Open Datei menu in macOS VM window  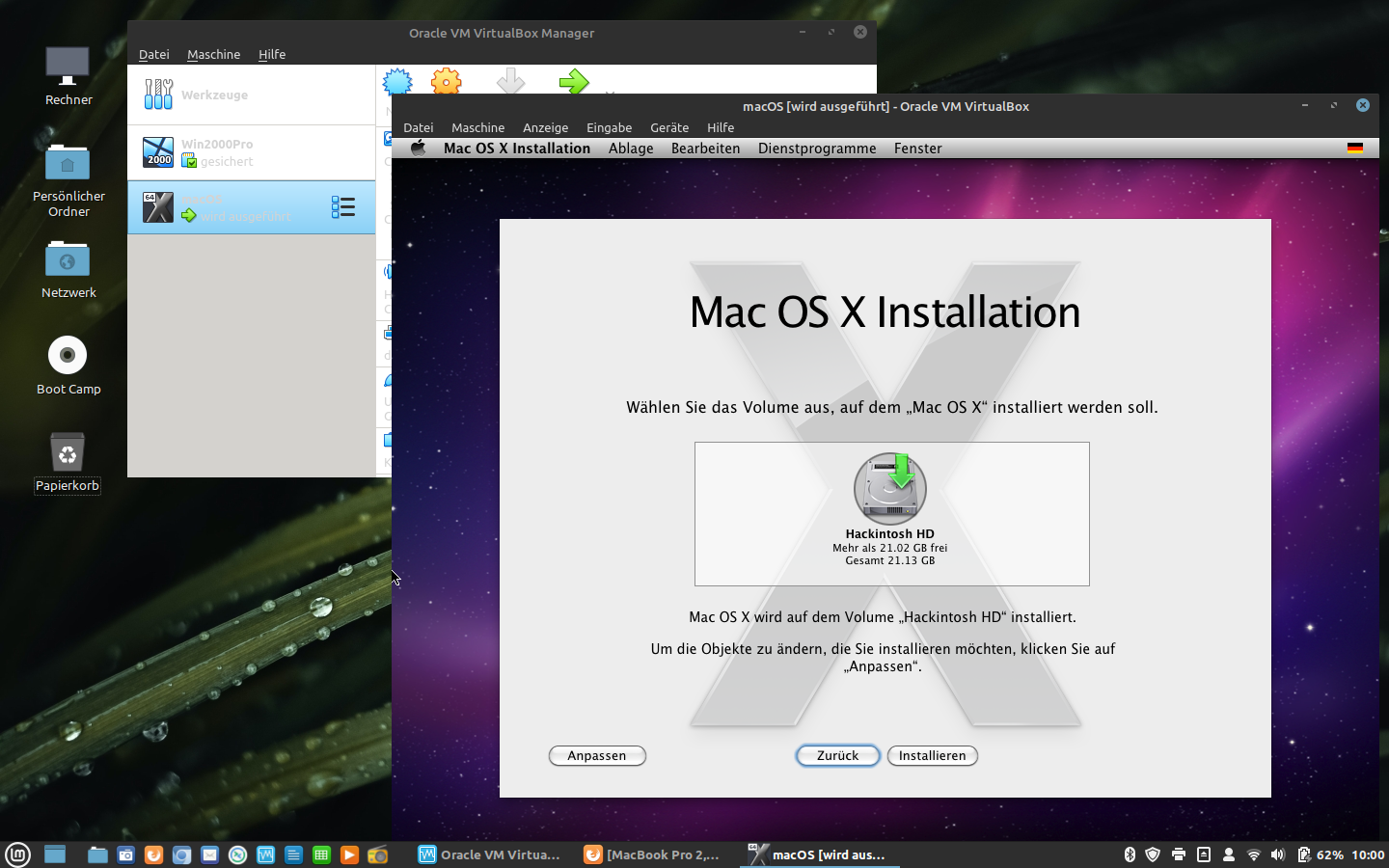[x=419, y=127]
